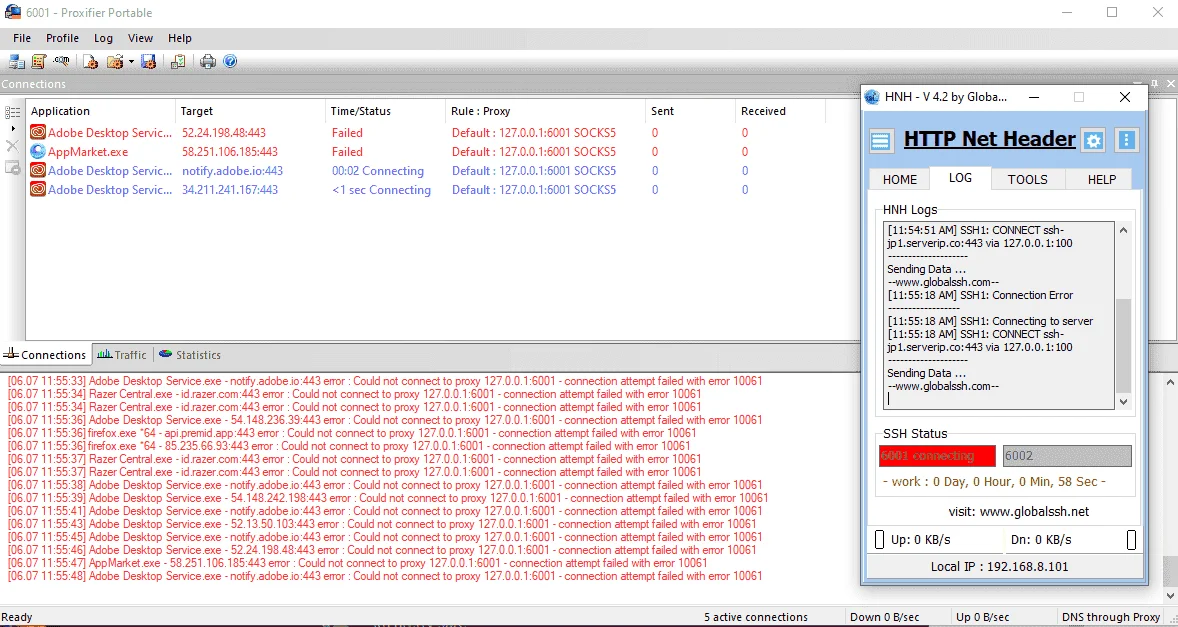Click Adobe icon of notify.adobe.io row
Image resolution: width=1178 pixels, height=627 pixels.
[x=38, y=170]
